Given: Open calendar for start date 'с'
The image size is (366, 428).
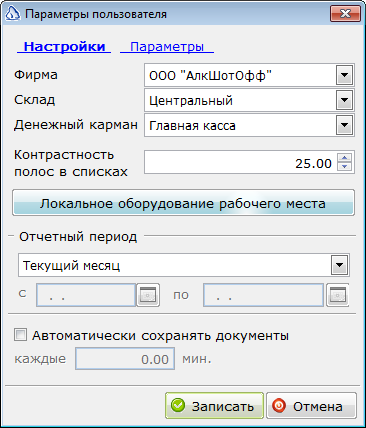Looking at the screenshot, I should point(148,295).
